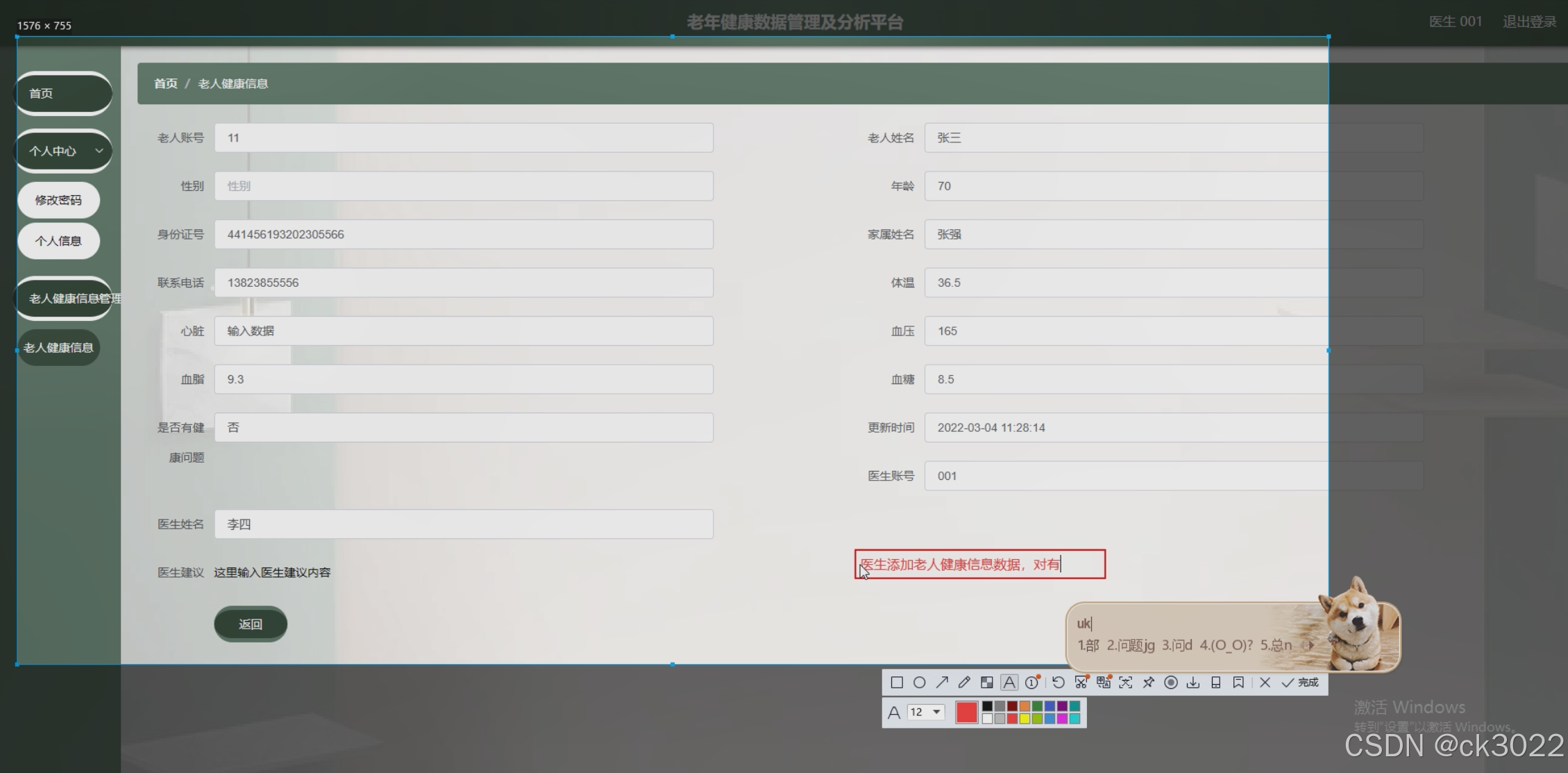1568x773 pixels.
Task: Select the pencil freehand tool
Action: coord(964,683)
